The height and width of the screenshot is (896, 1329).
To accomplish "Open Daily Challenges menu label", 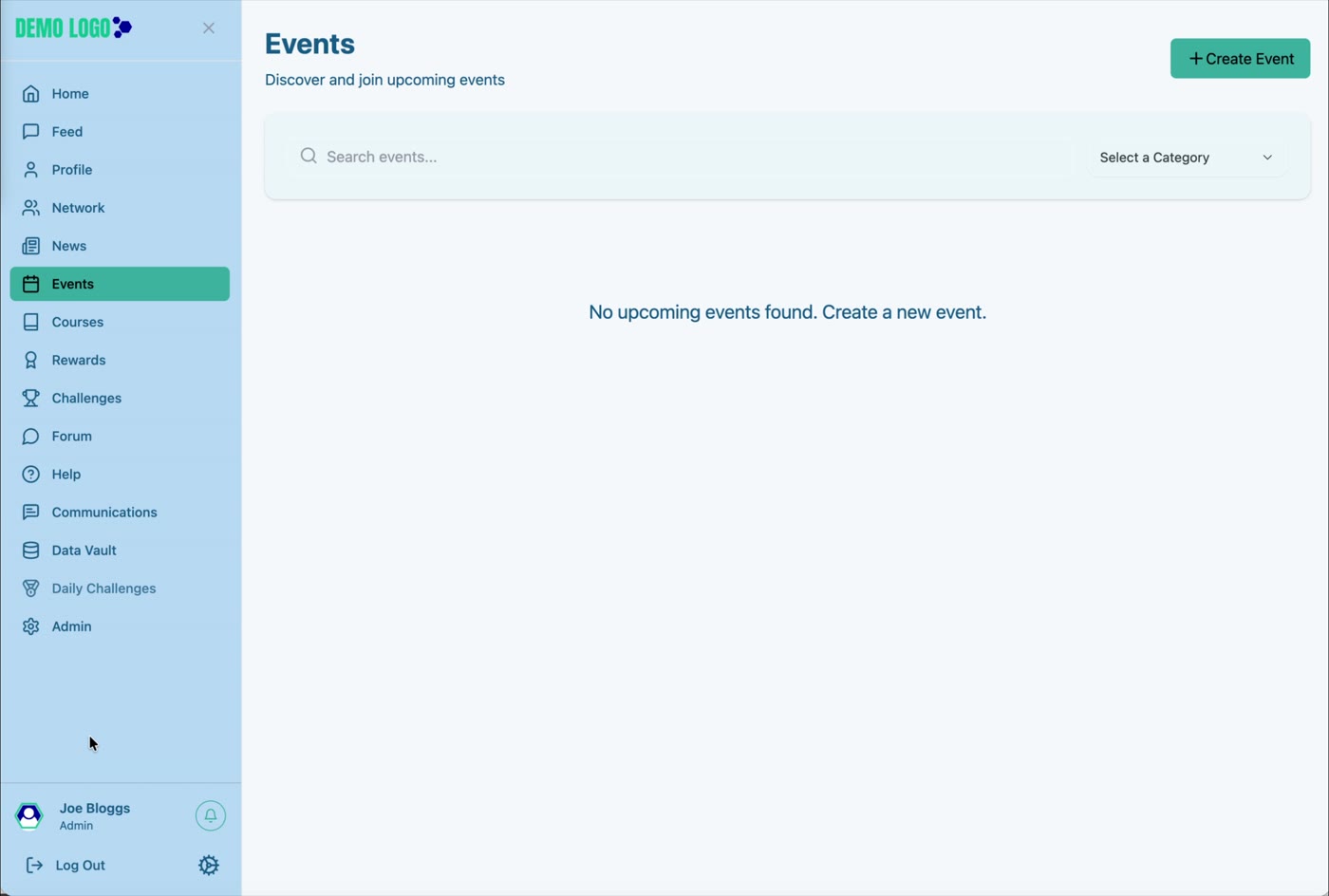I will coord(104,588).
